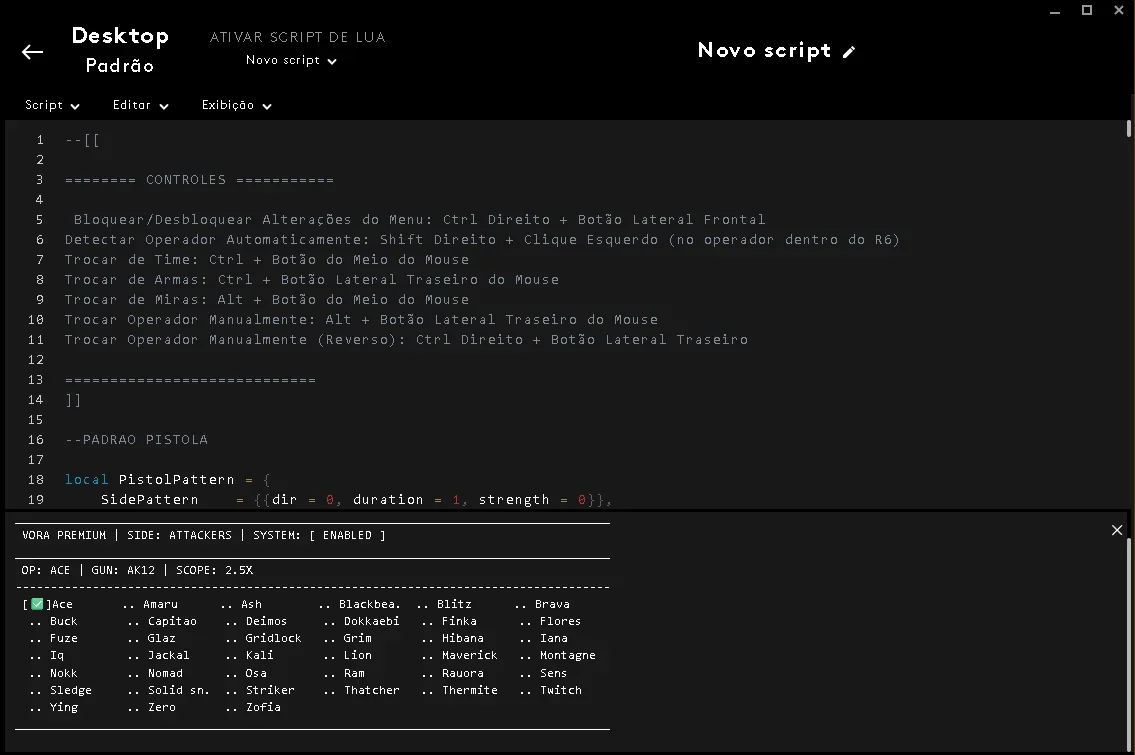Click the code editor vertical scrollbar

pyautogui.click(x=1128, y=129)
